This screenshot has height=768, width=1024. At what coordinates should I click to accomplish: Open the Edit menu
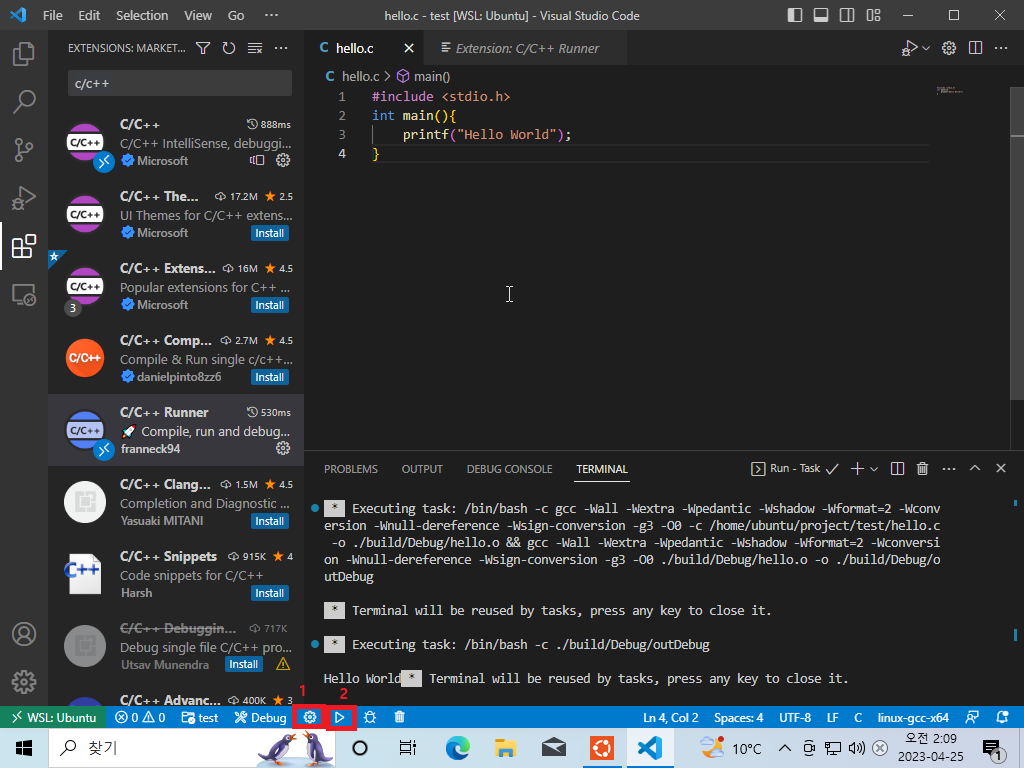(x=89, y=15)
